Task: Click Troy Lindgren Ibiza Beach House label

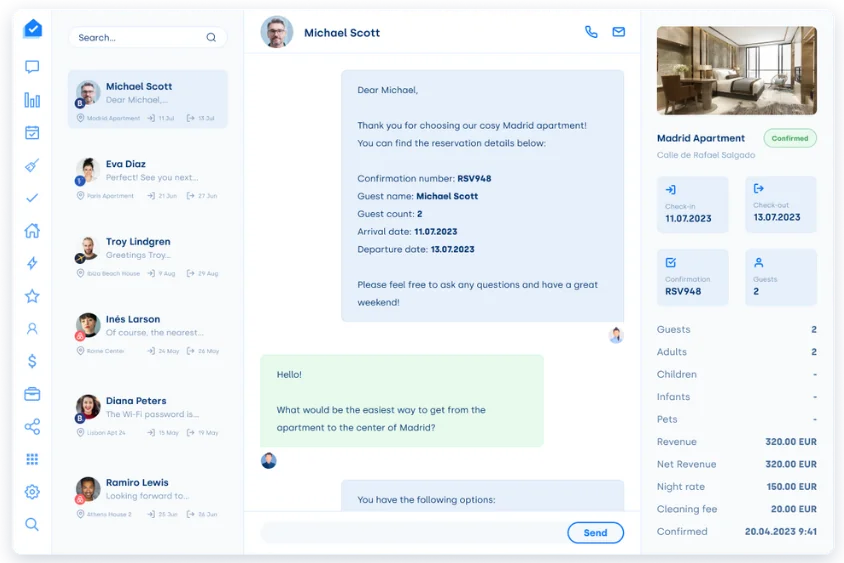Action: 113,273
